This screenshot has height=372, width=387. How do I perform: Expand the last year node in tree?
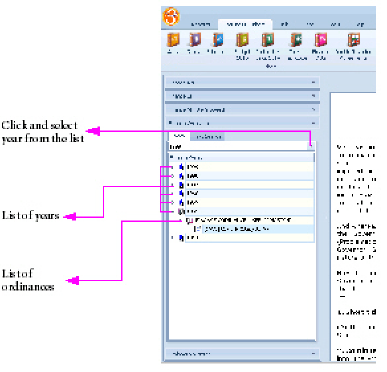172,238
